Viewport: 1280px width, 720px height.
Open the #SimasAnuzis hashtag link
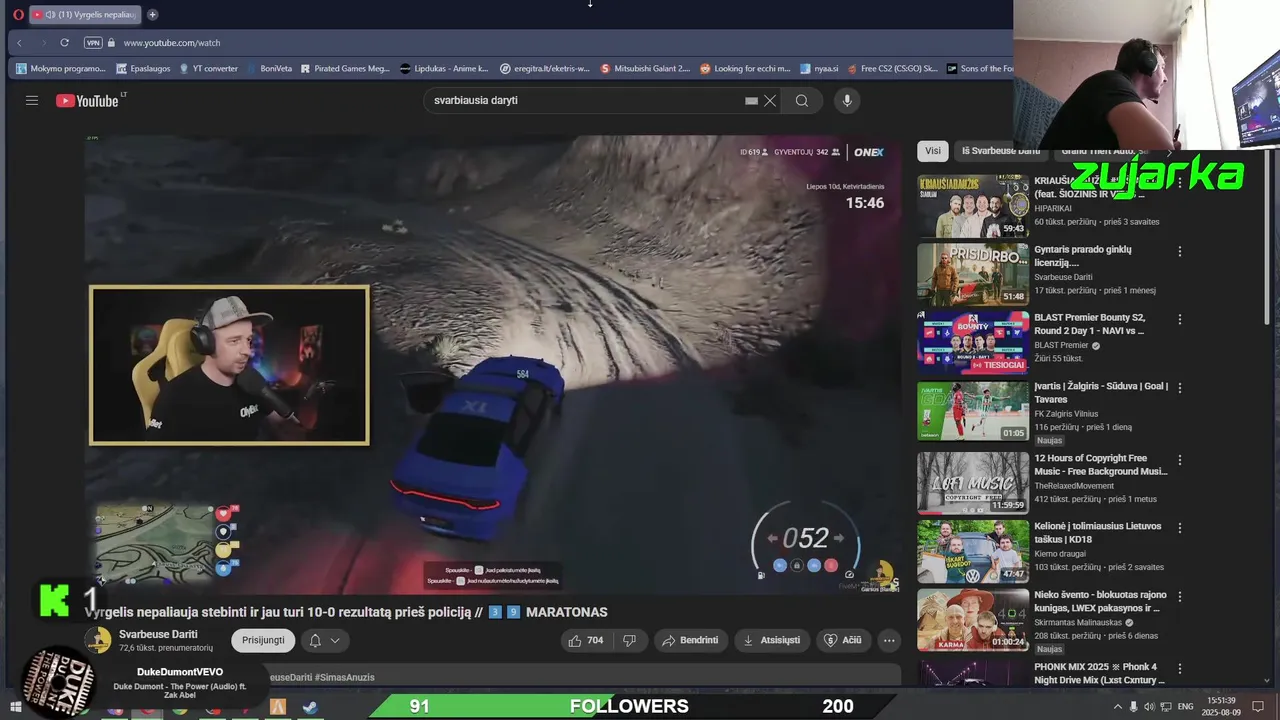[x=344, y=677]
